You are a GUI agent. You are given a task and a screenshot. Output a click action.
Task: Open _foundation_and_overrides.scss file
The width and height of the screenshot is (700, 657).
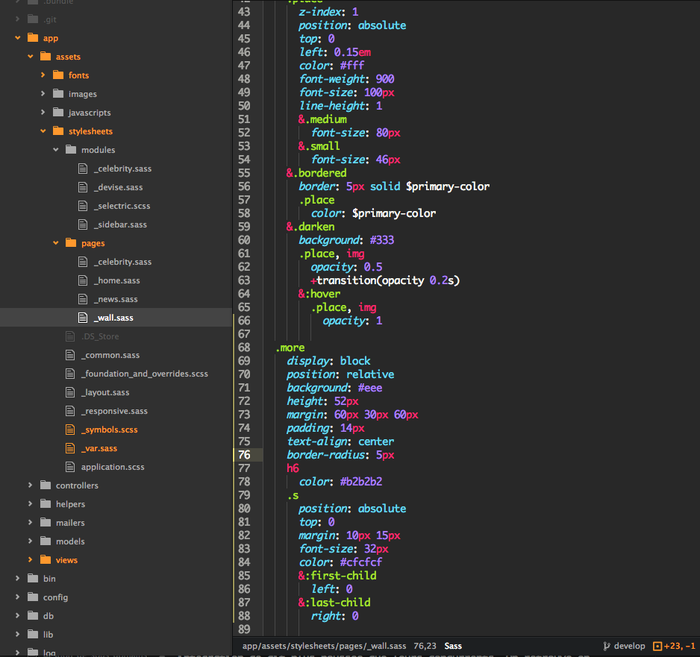[145, 374]
